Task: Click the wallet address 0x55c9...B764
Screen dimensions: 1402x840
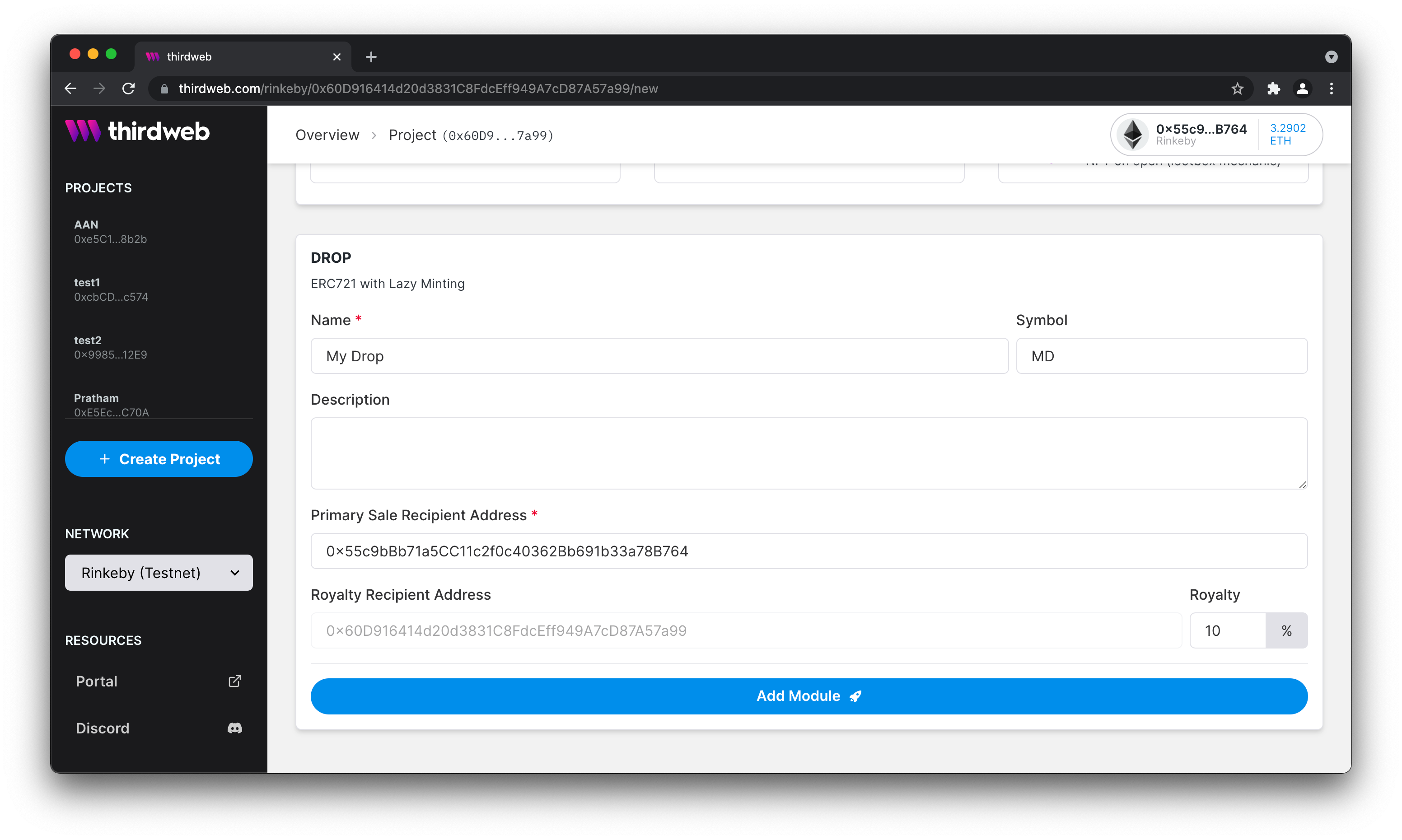Action: 1201,129
